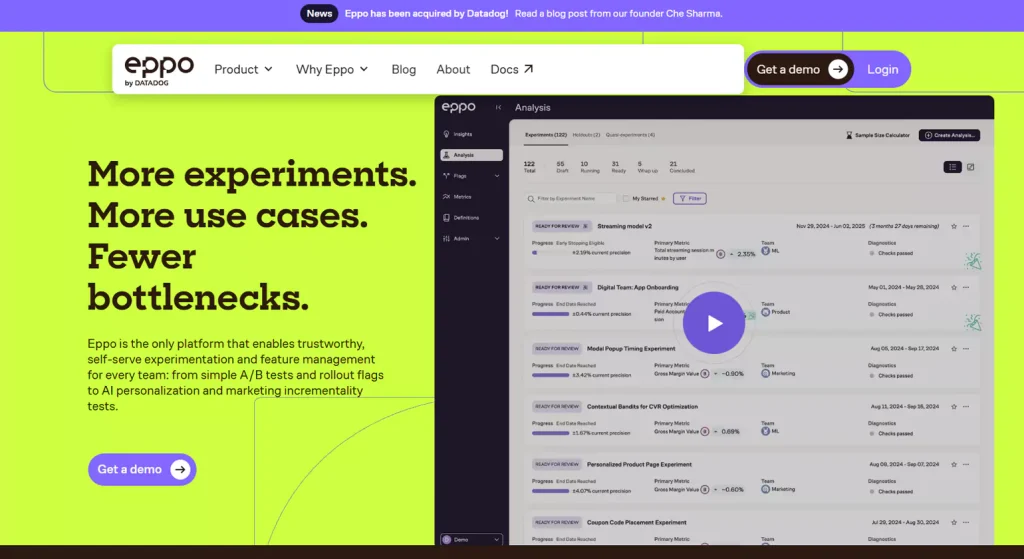Screen dimensions: 1024x559
Task: Click the hero Get a demo button
Action: click(x=142, y=470)
